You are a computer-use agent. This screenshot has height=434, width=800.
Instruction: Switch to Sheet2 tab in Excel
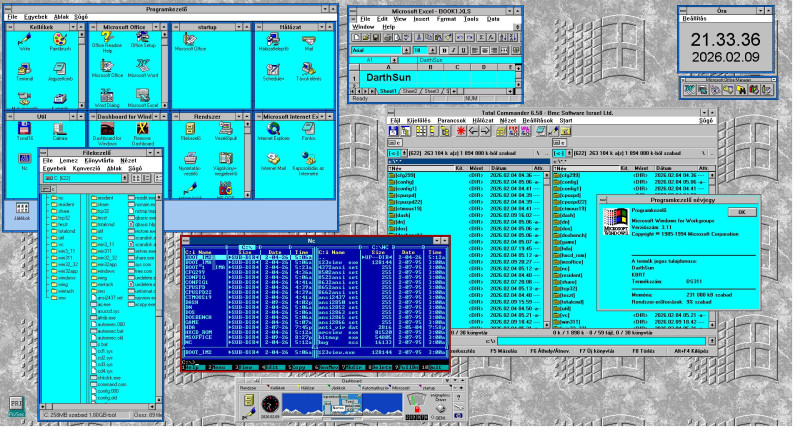[410, 91]
